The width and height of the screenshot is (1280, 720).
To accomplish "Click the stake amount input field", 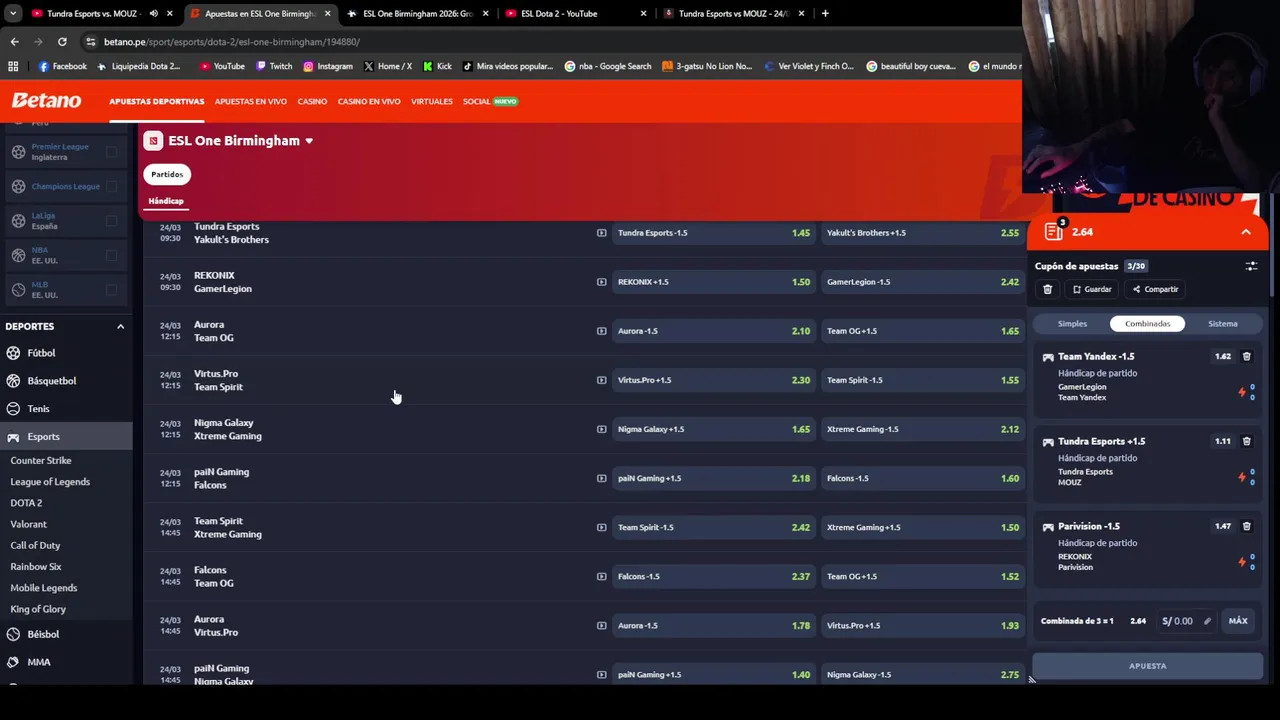I will pos(1186,621).
